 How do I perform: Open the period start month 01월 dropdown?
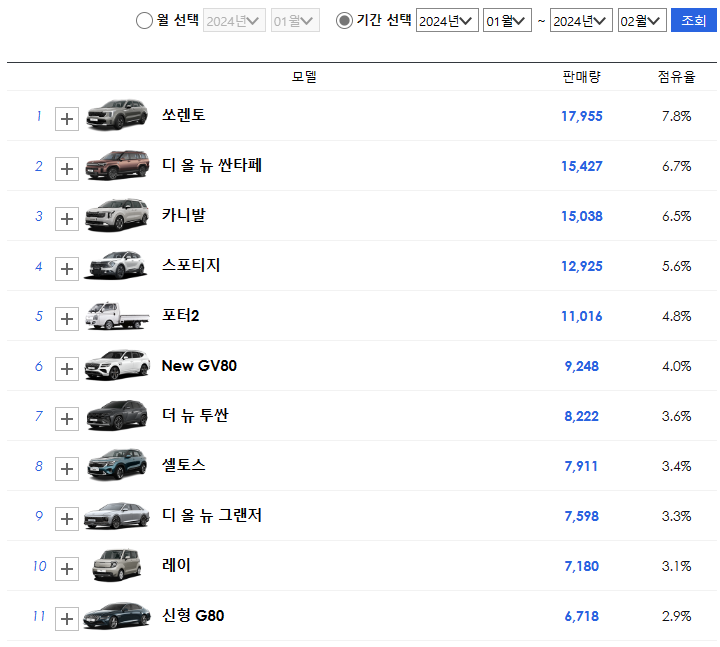pyautogui.click(x=507, y=20)
